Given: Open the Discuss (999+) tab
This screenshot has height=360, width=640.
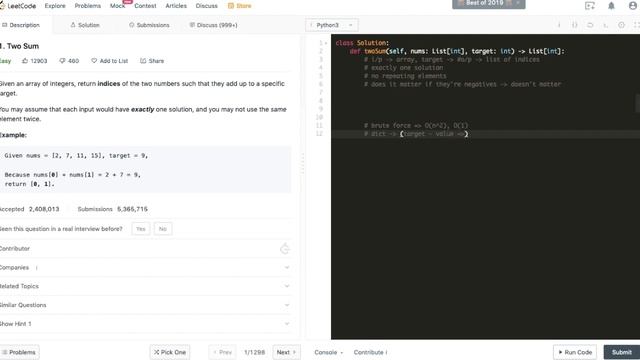Looking at the screenshot, I should tap(213, 25).
